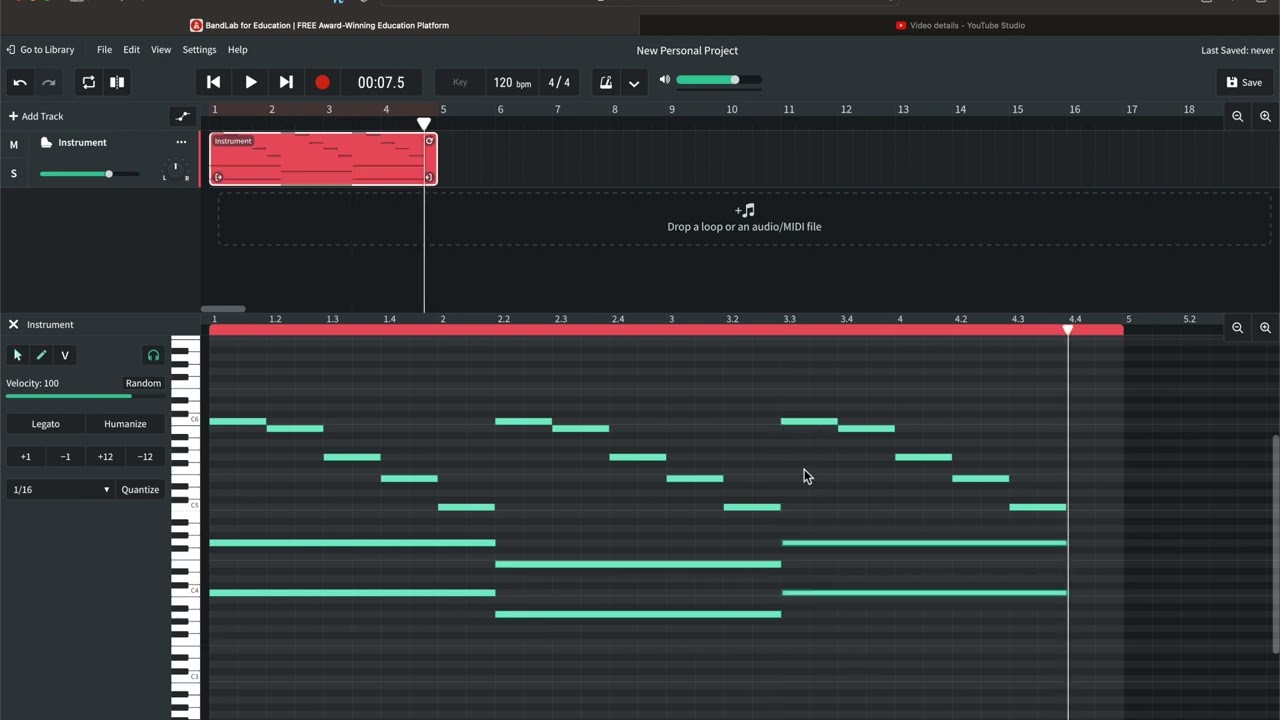Open the 1/16 quantize value dropdown
The width and height of the screenshot is (1280, 720).
pos(60,489)
